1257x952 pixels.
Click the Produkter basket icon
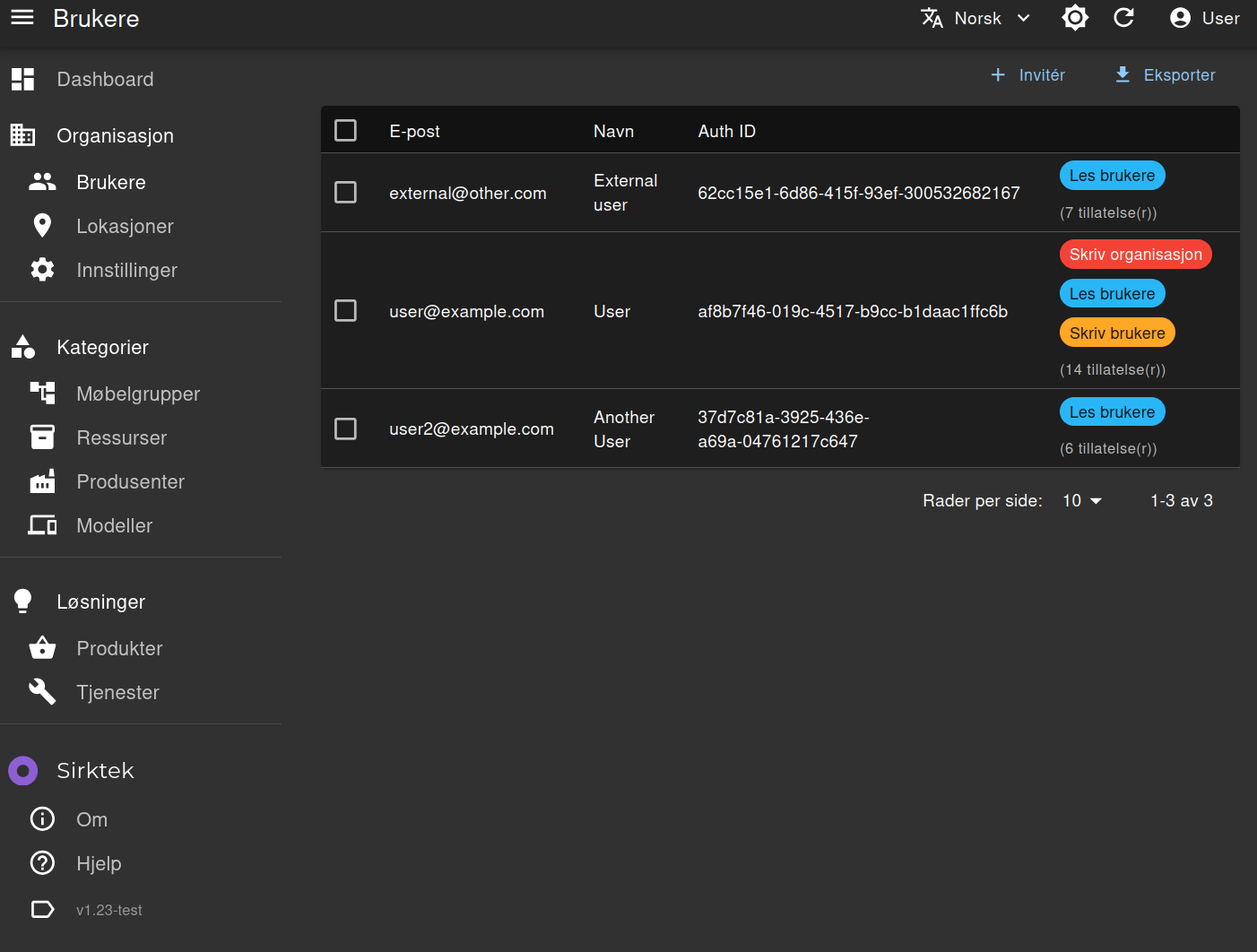[x=42, y=648]
